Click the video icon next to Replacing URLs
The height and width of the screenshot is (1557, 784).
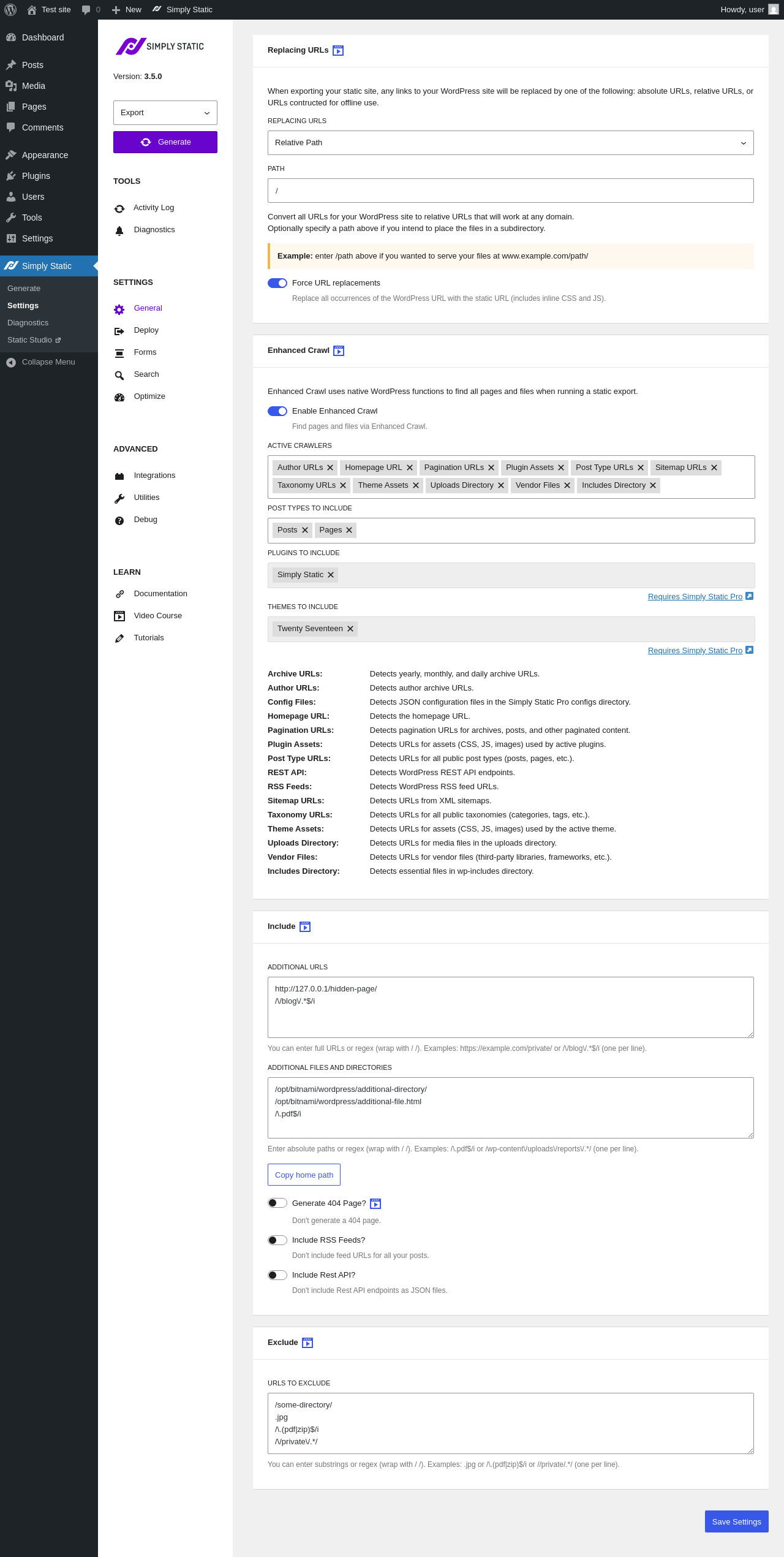[x=338, y=51]
